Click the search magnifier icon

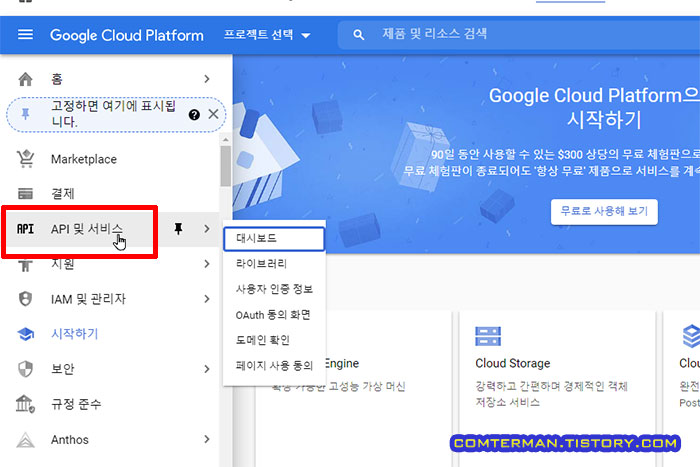pos(358,35)
